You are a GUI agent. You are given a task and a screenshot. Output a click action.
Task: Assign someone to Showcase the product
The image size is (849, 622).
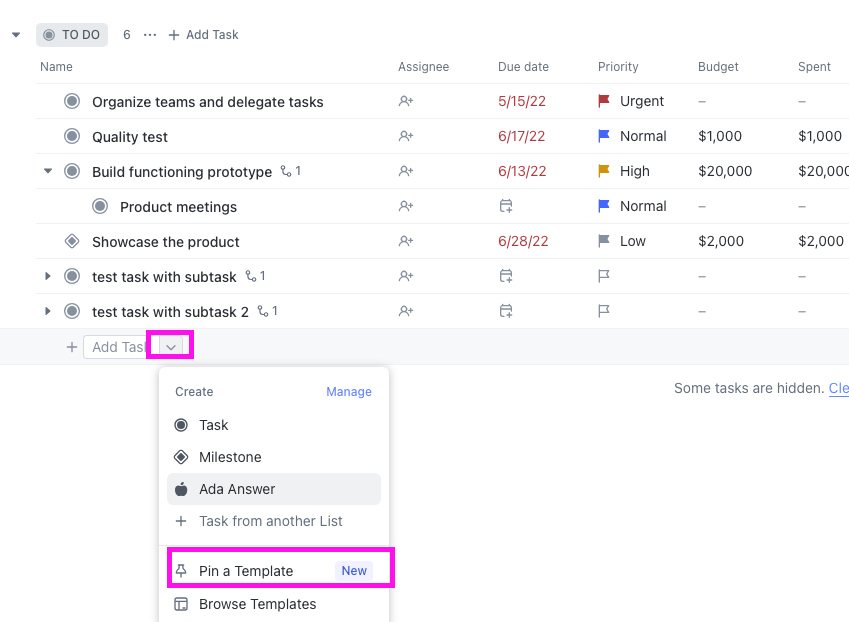pos(406,241)
